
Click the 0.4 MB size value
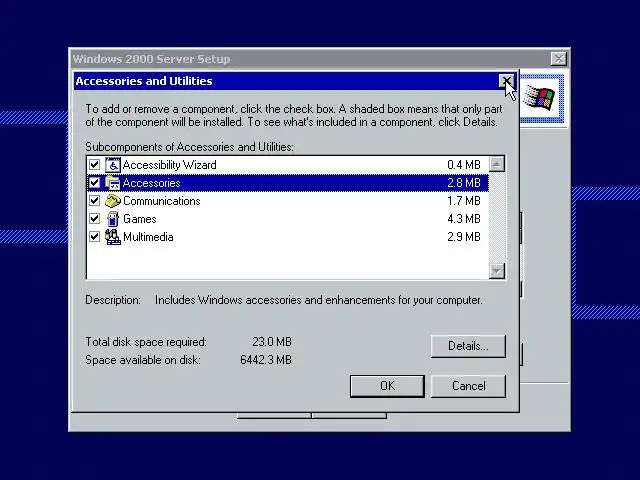464,165
